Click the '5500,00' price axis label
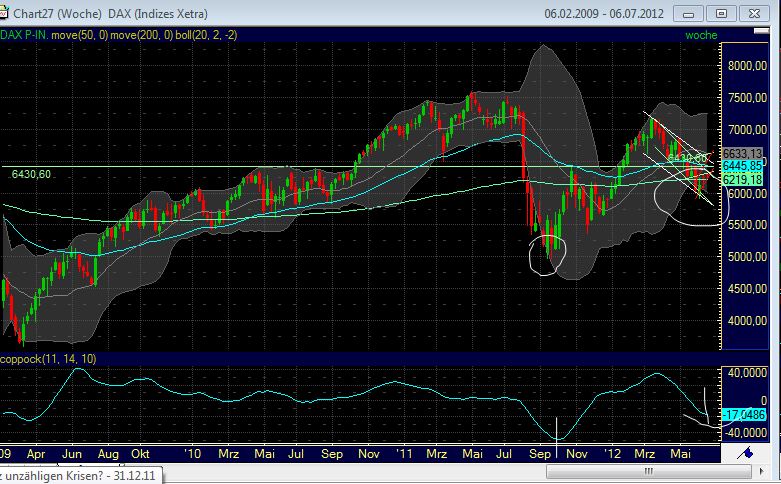The height and width of the screenshot is (484, 781). pos(747,225)
